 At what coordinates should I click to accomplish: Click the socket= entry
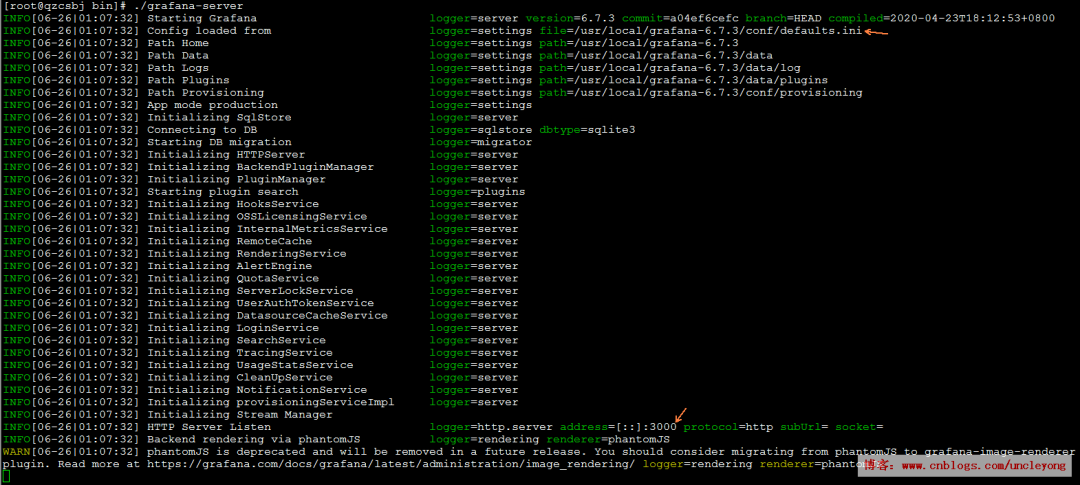pos(860,427)
